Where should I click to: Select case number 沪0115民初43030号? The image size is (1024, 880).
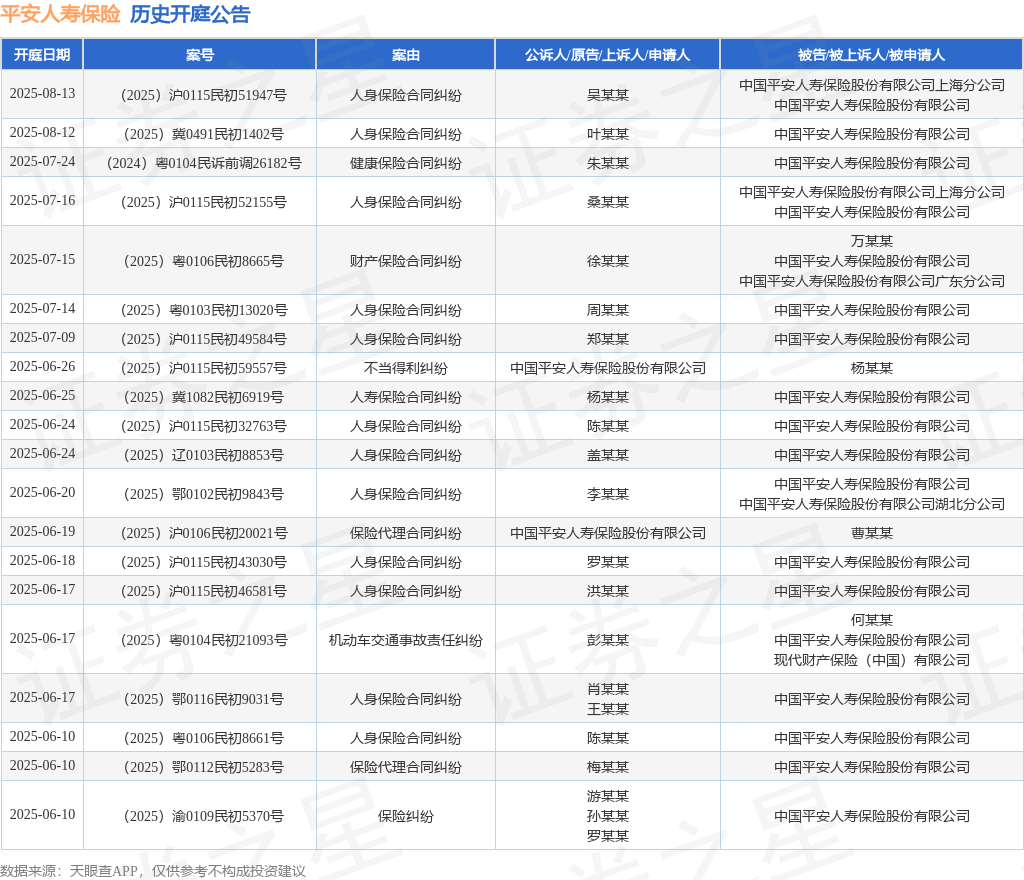pos(204,562)
